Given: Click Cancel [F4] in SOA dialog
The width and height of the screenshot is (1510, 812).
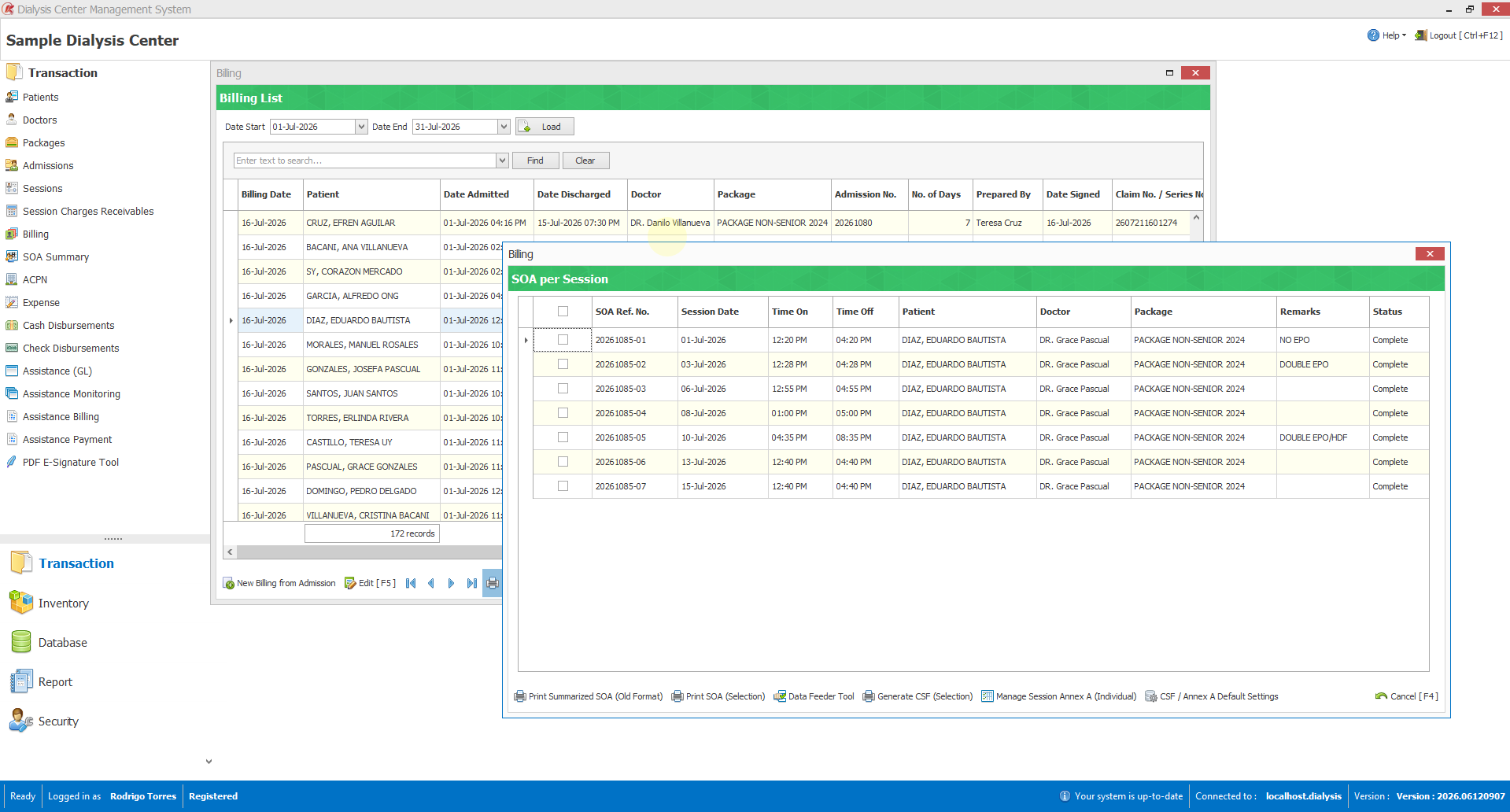Looking at the screenshot, I should coord(1407,696).
